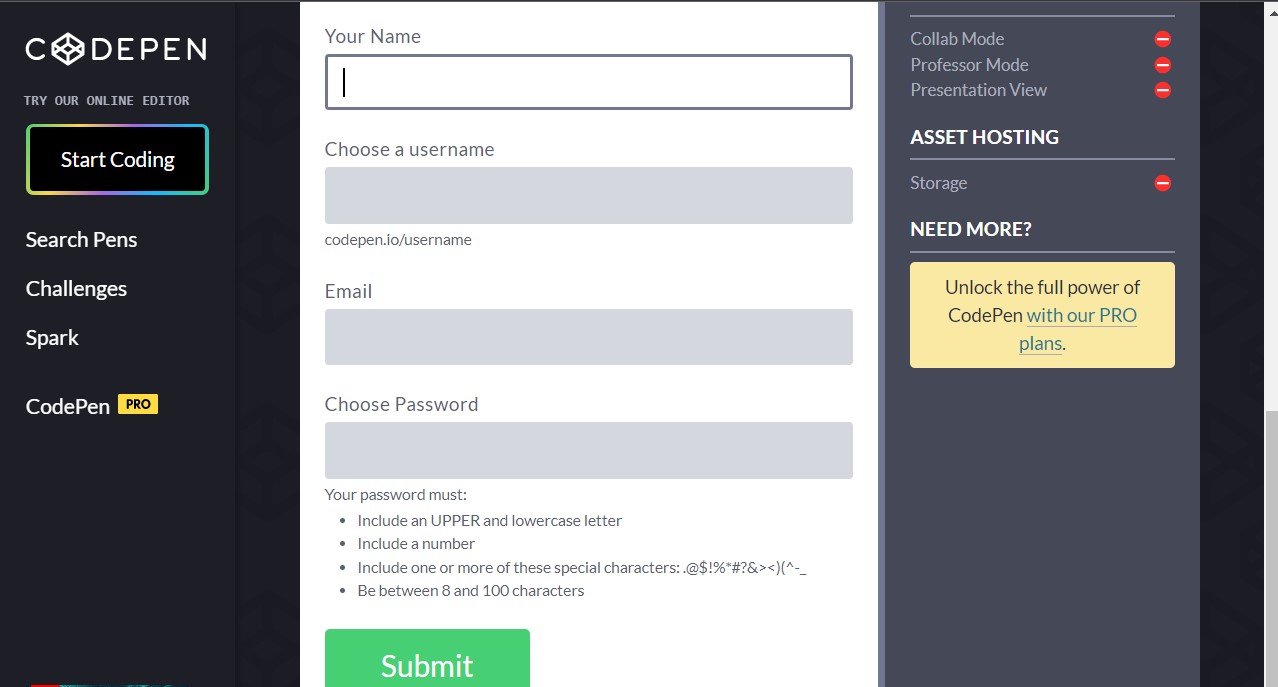Follow the 'with our PRO plans' link

pos(1081,316)
